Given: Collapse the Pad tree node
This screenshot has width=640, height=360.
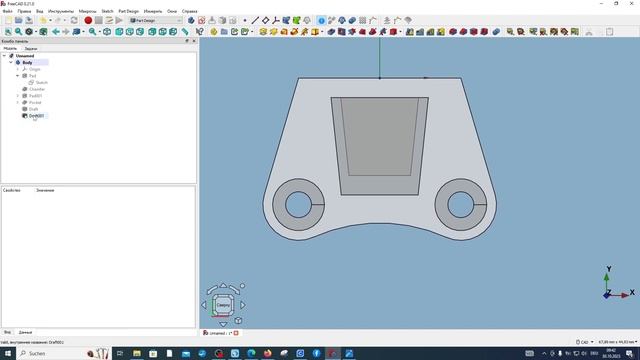Looking at the screenshot, I should point(18,76).
